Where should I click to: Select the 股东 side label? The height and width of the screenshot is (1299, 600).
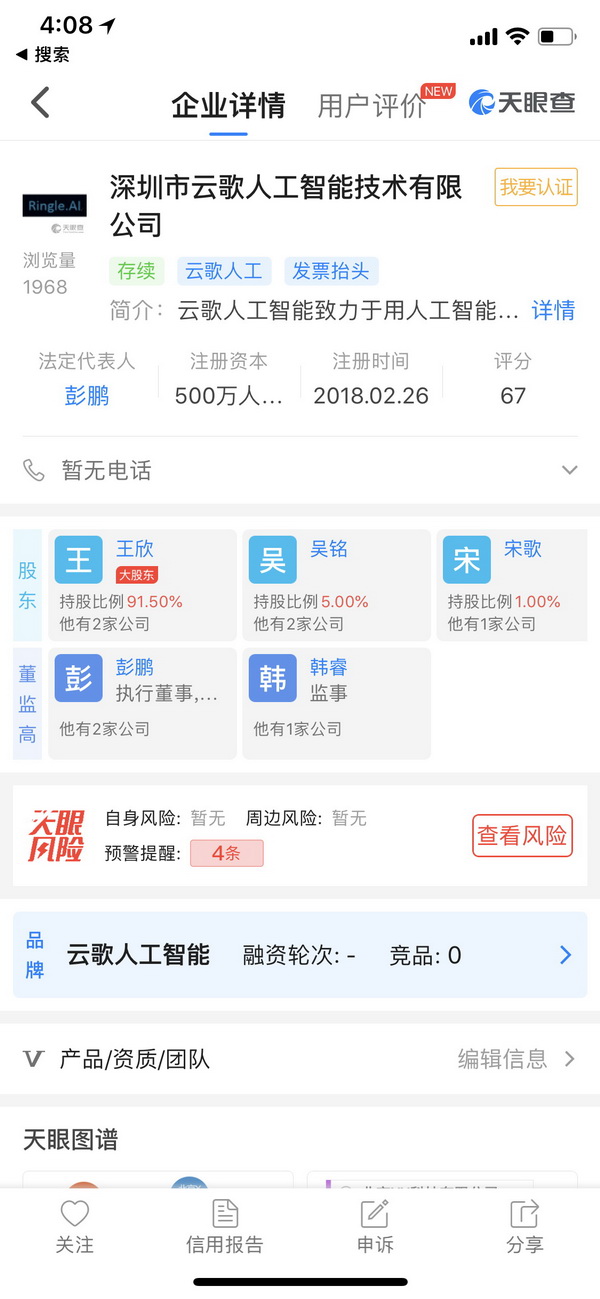coord(28,585)
